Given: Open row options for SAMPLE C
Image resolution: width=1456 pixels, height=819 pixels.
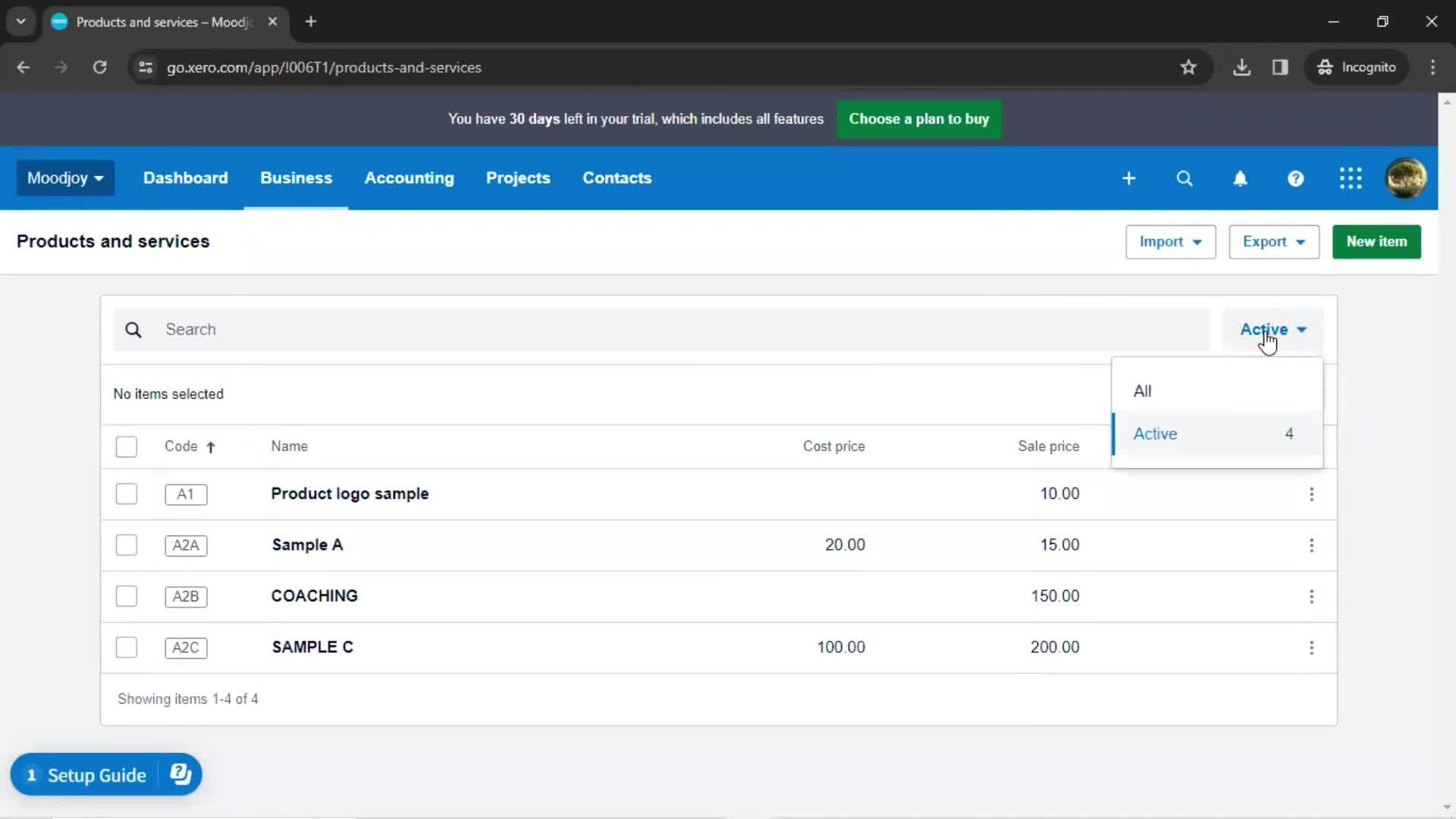Looking at the screenshot, I should [1311, 648].
